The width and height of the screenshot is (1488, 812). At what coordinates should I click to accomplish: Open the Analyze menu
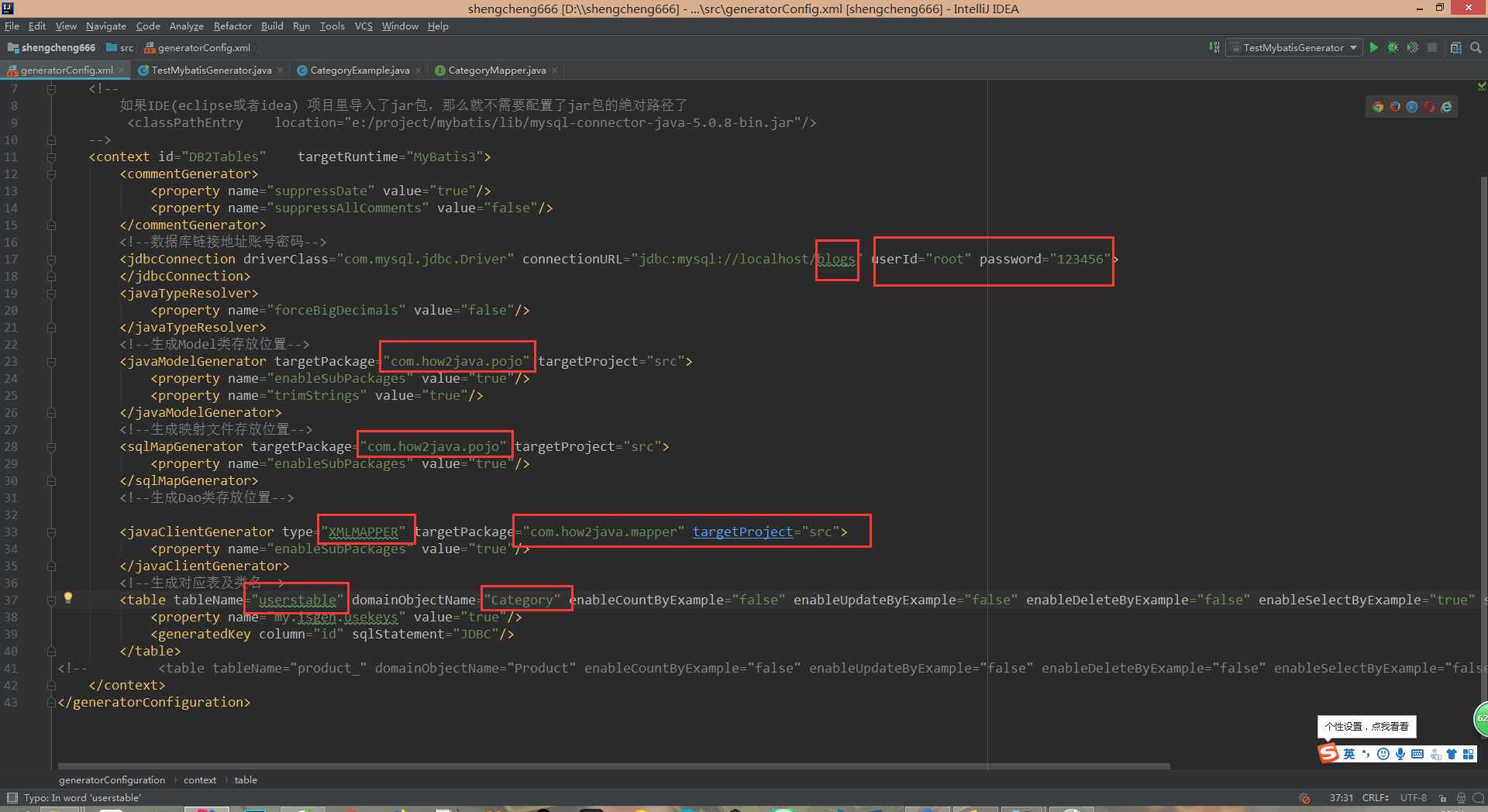pyautogui.click(x=187, y=26)
